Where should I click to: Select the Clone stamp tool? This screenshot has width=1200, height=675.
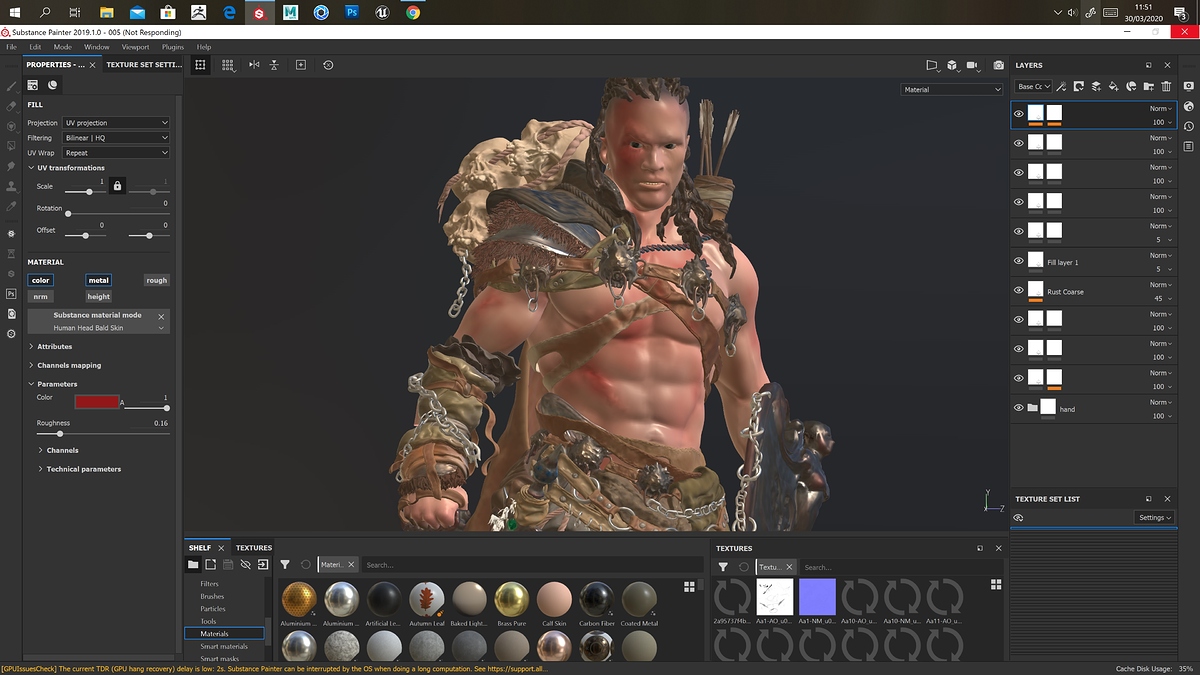pyautogui.click(x=11, y=187)
